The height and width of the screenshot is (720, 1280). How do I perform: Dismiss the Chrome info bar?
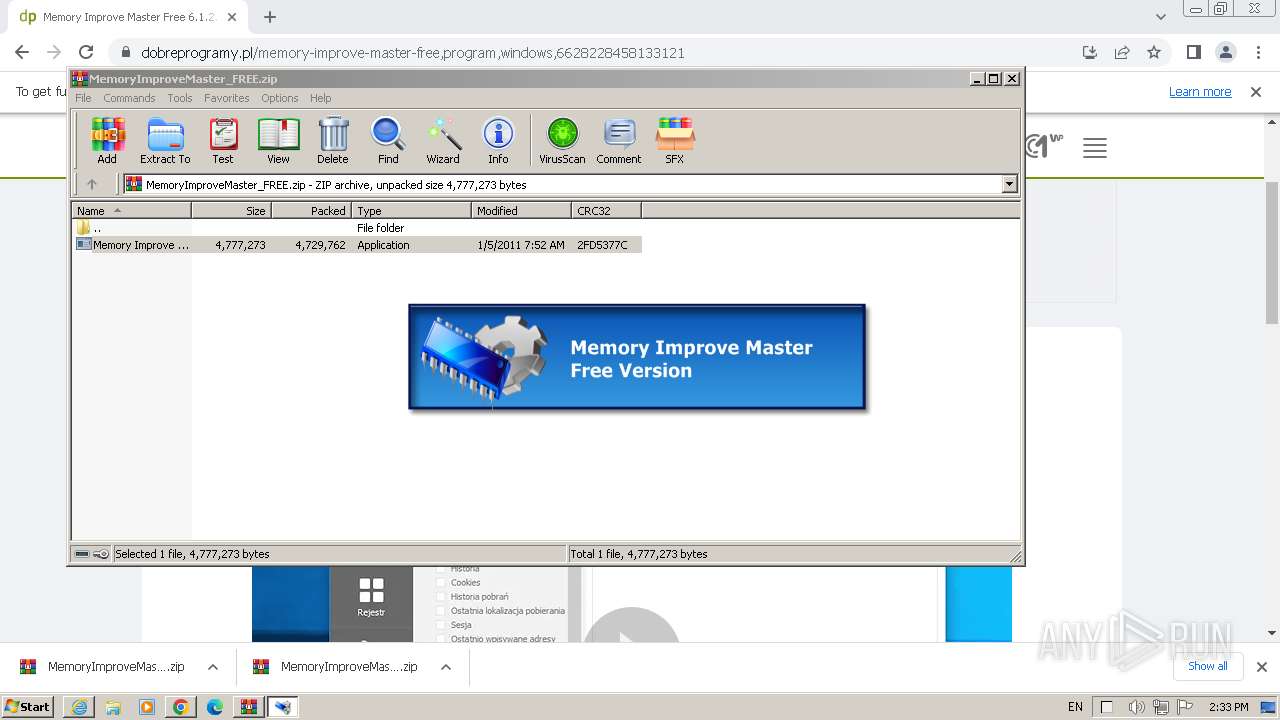[1256, 92]
